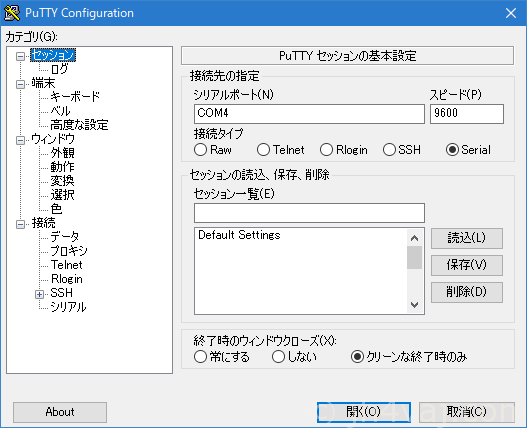Click the PuTTY icon in title bar
The width and height of the screenshot is (527, 428).
(12, 13)
